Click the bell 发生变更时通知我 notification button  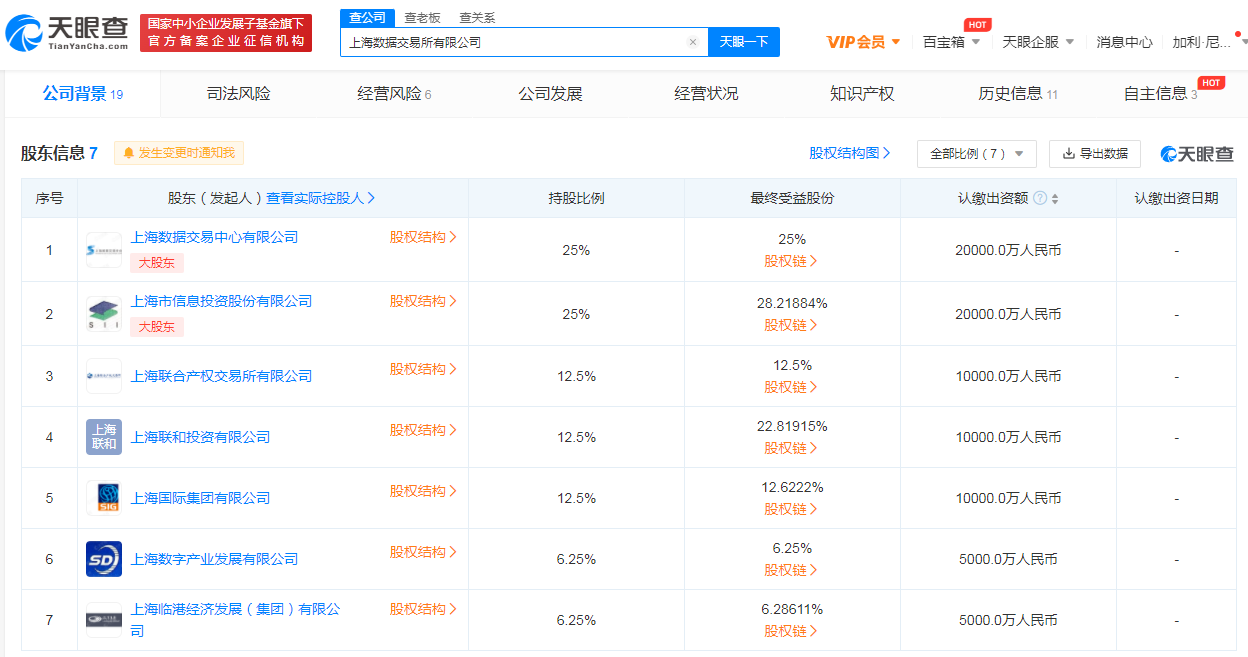(179, 153)
